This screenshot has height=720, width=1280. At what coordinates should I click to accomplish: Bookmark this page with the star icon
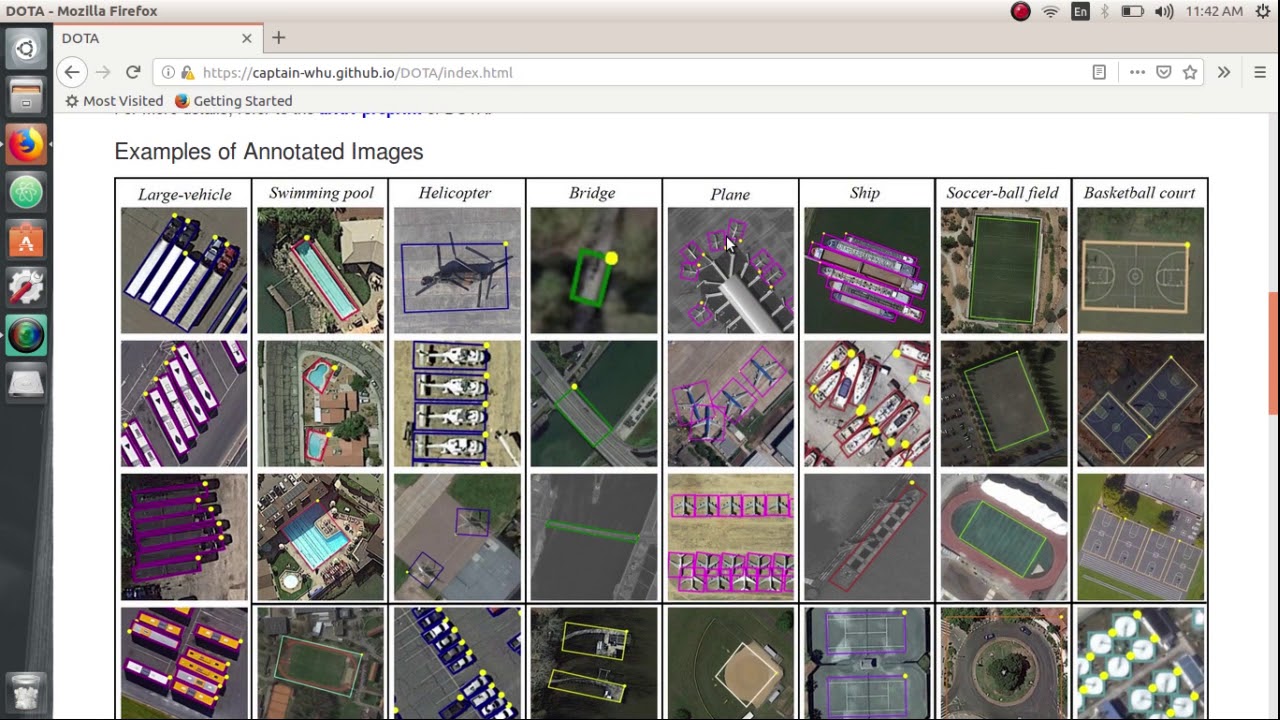pos(1190,72)
